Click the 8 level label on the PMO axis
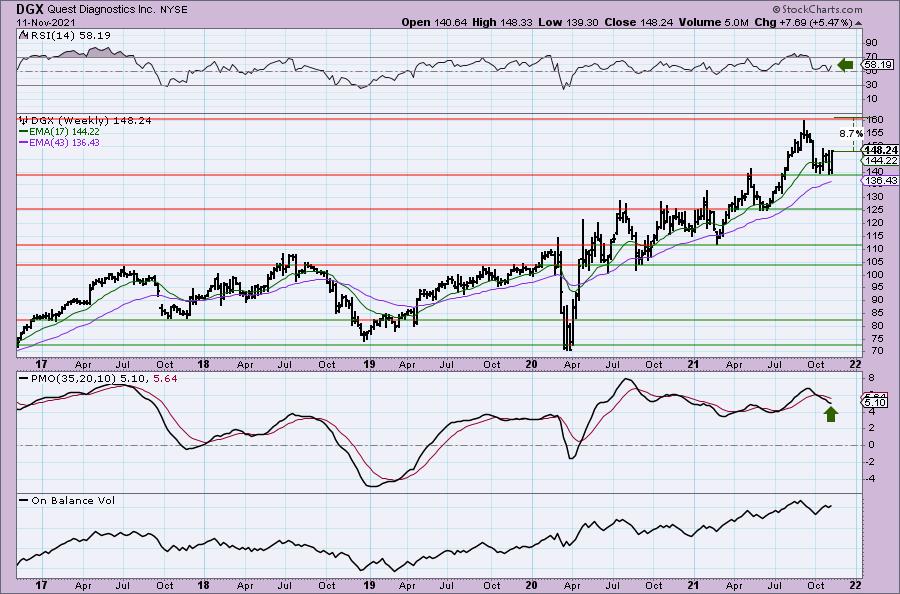Viewport: 900px width, 594px height. 871,378
